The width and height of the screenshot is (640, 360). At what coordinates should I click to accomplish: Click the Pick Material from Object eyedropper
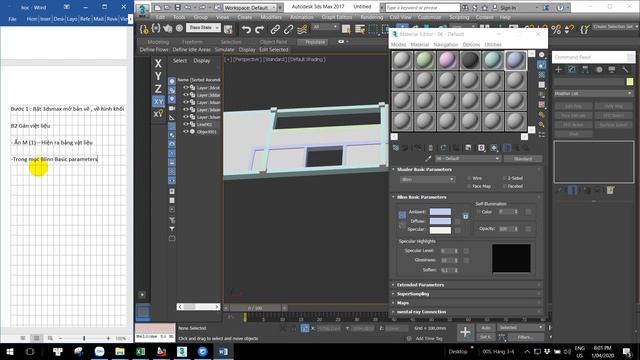click(428, 158)
